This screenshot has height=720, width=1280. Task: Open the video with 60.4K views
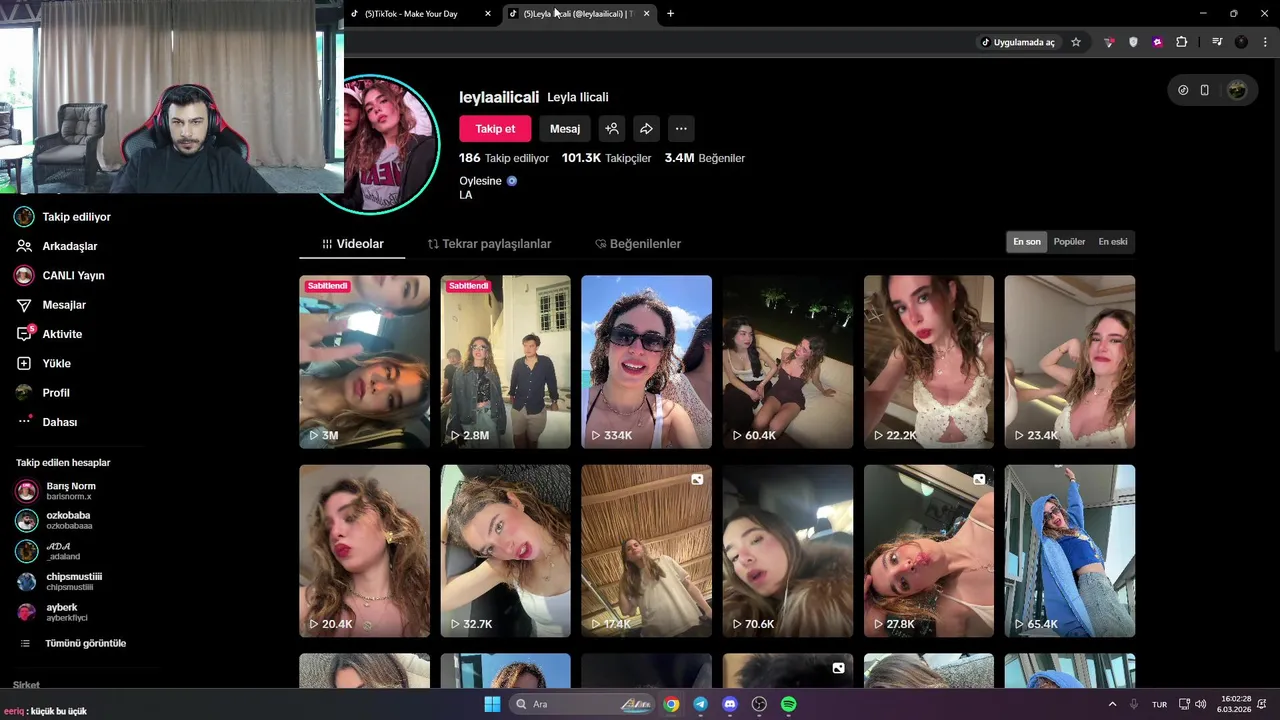[x=787, y=362]
